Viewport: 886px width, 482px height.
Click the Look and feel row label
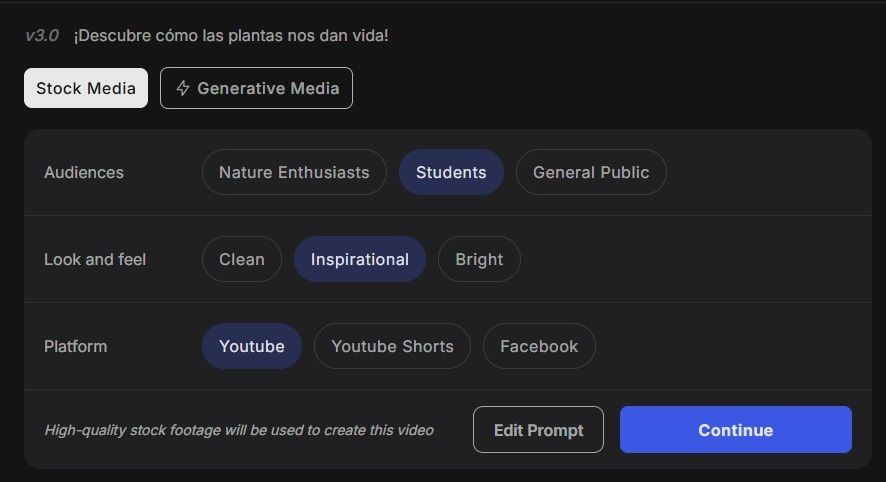95,259
